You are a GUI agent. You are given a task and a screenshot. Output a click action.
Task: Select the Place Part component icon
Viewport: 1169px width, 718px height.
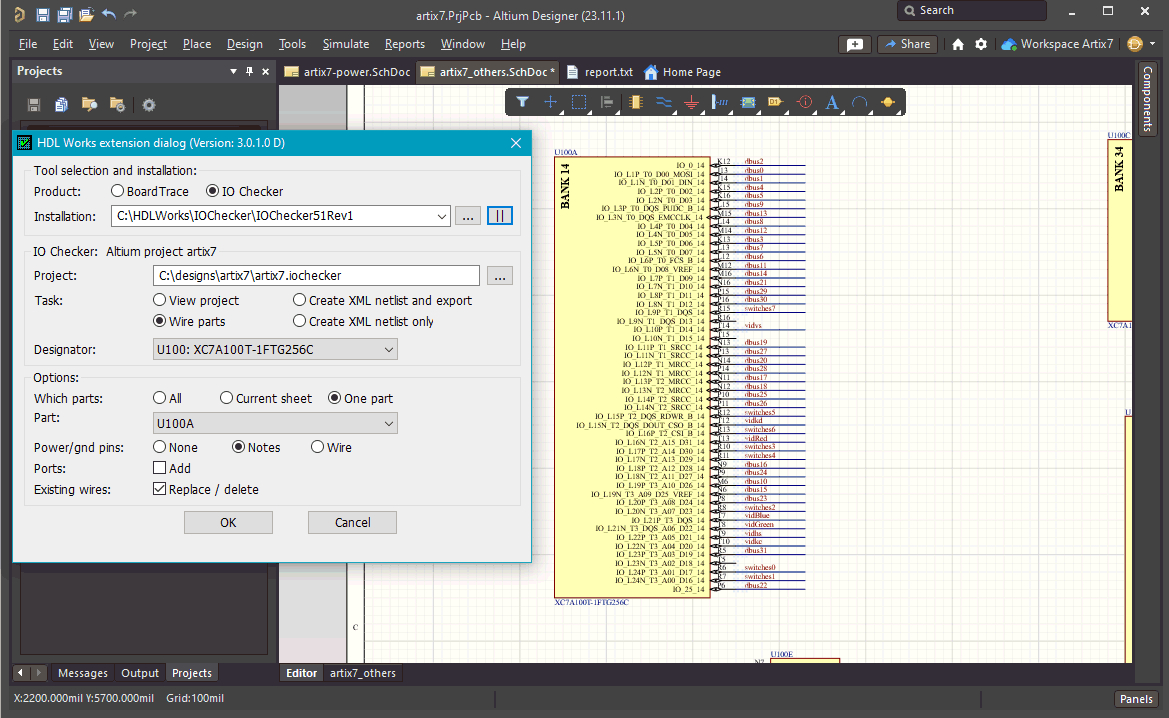[634, 102]
